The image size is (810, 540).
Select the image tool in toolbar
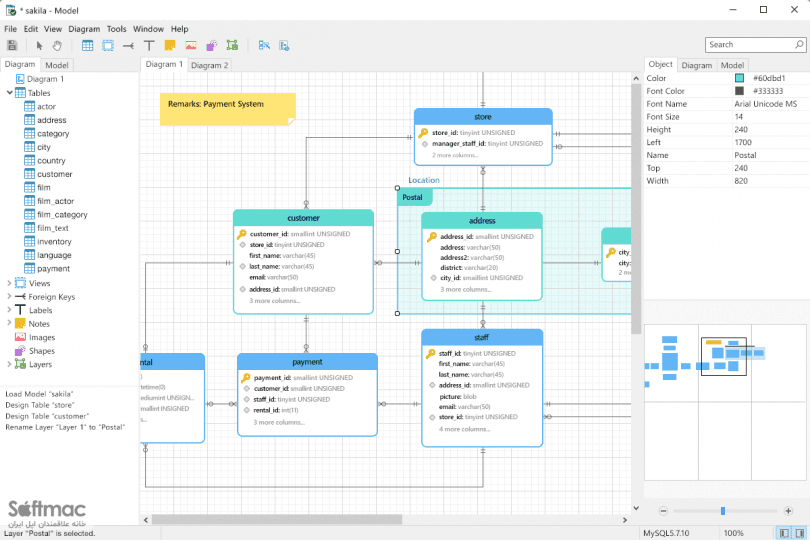pos(191,45)
